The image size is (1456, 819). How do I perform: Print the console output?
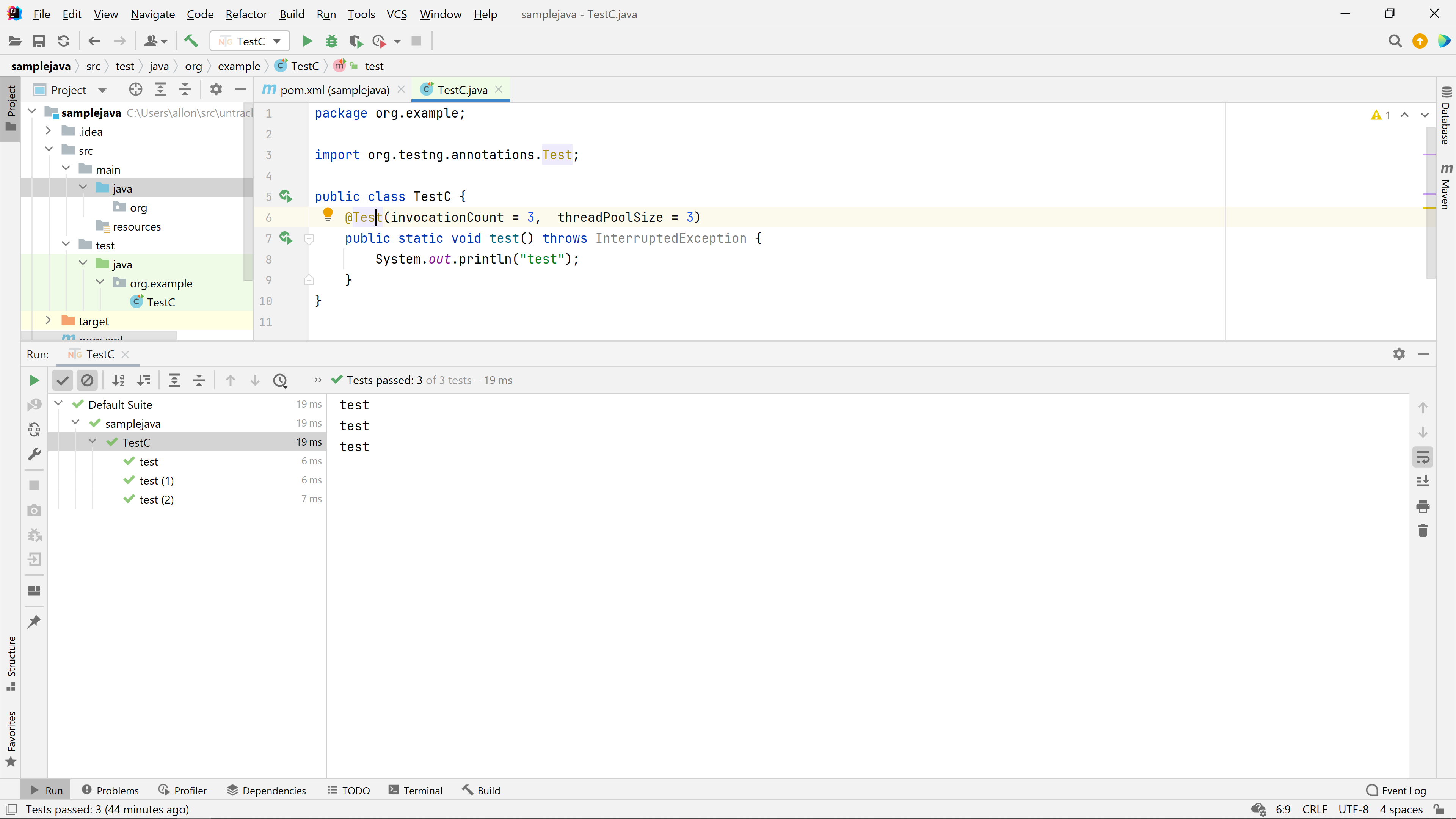(1423, 507)
